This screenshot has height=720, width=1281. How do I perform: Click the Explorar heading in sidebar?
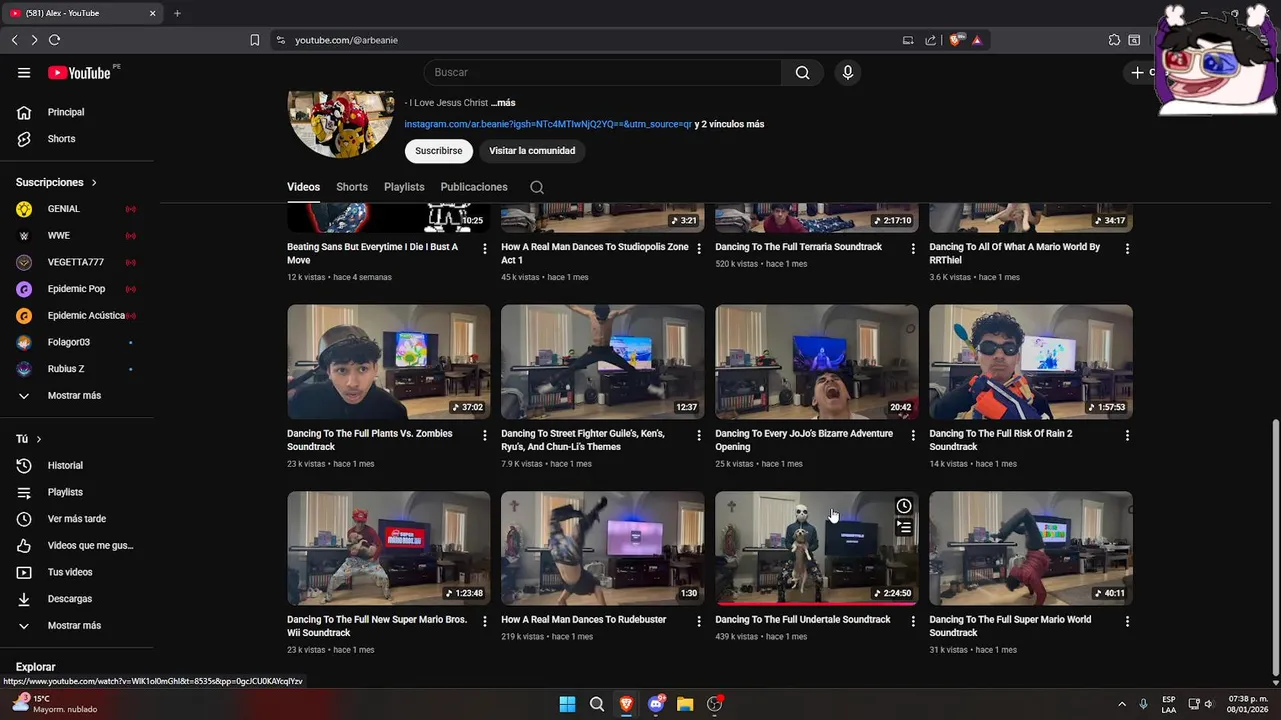pyautogui.click(x=35, y=667)
